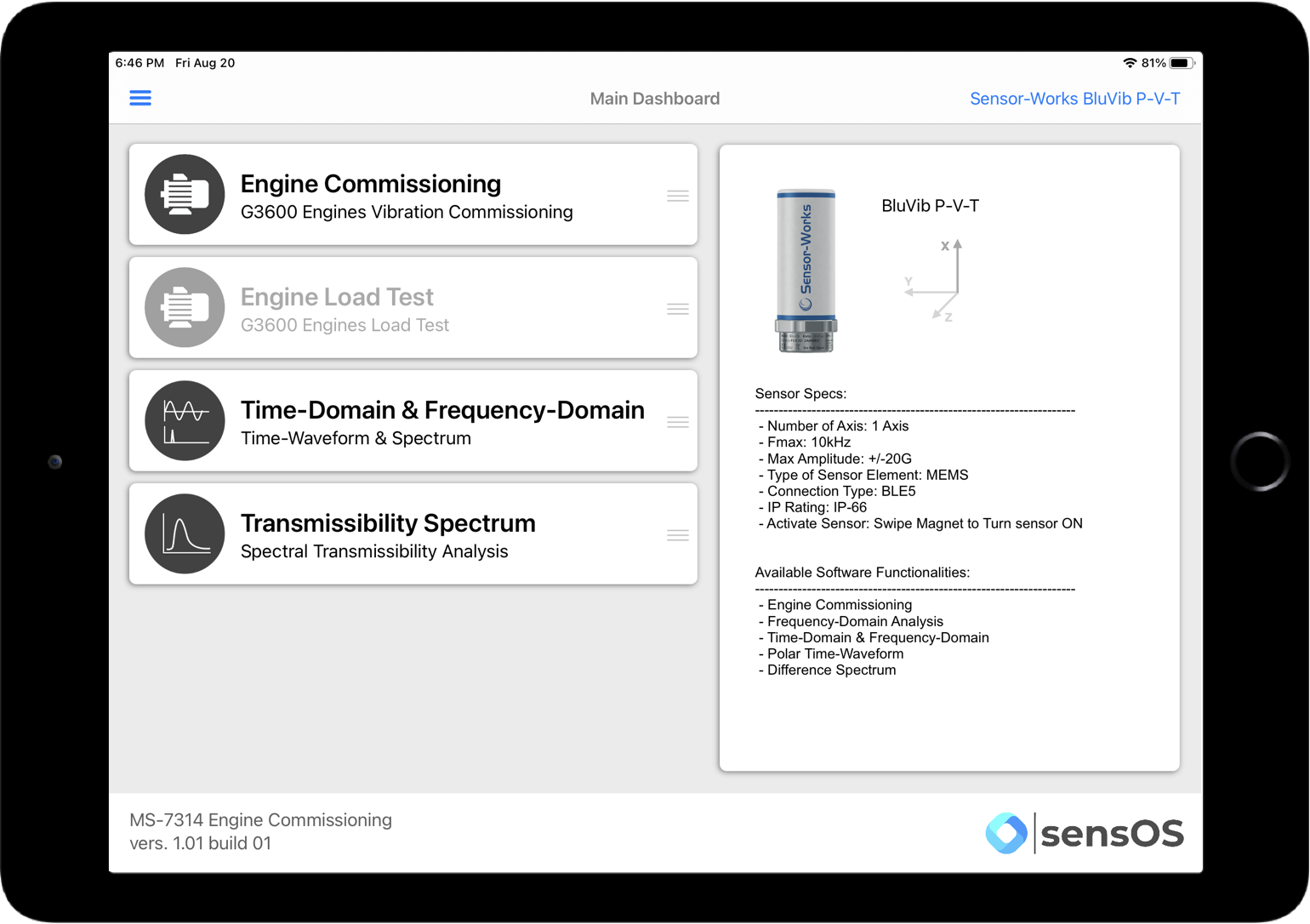The image size is (1310, 924).
Task: Tap 'G3600 Engines Load Test' subtitle
Action: (x=345, y=325)
